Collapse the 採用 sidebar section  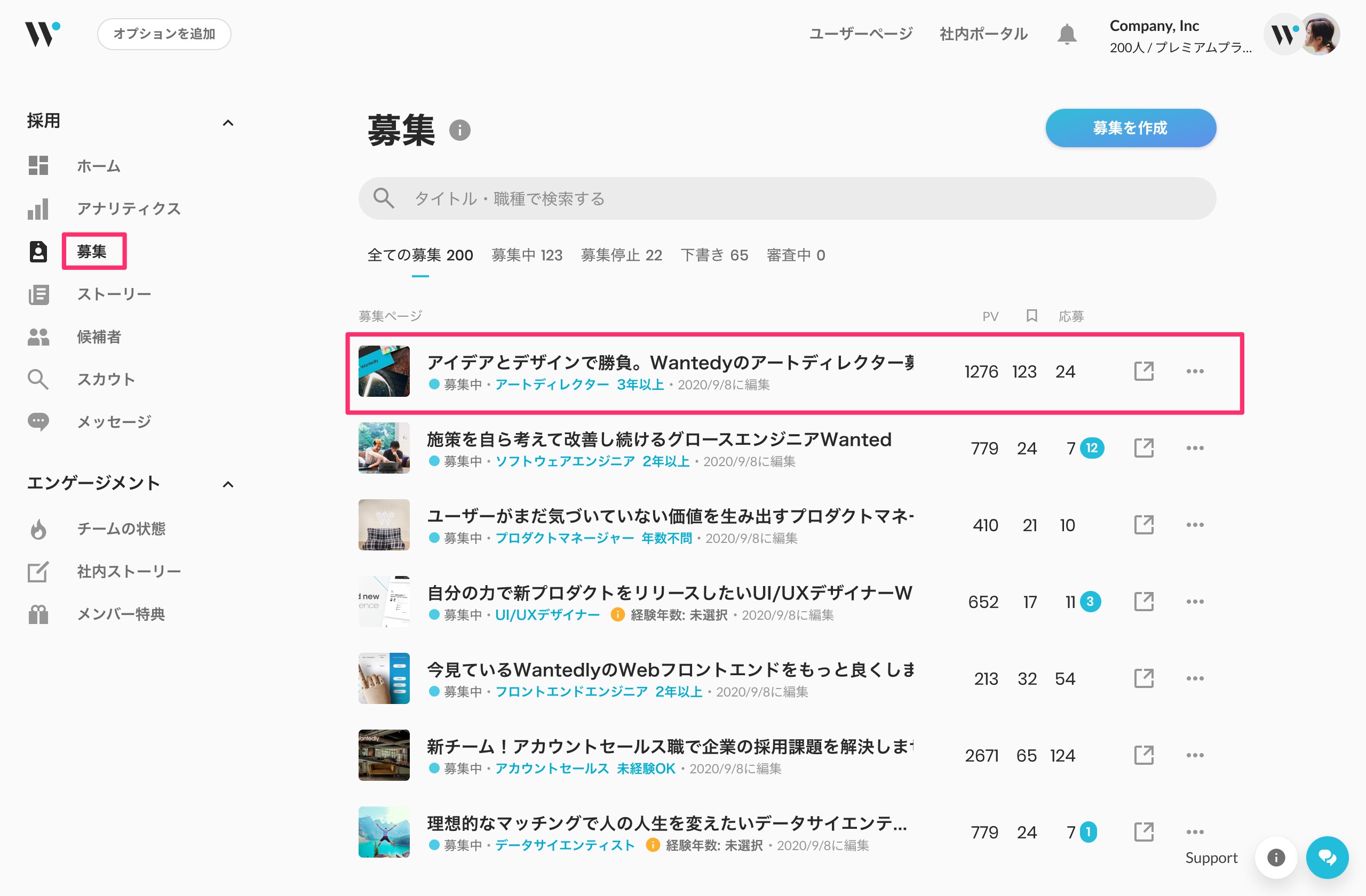[x=228, y=122]
